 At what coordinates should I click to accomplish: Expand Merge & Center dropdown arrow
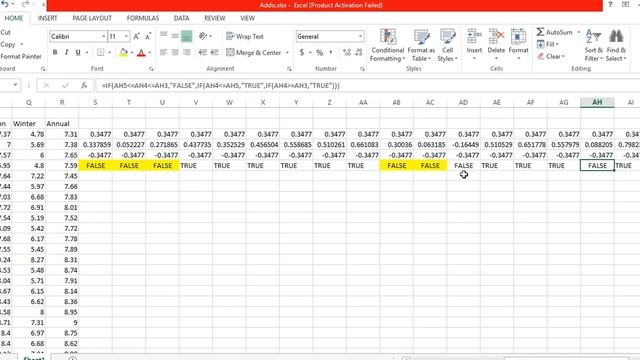(287, 53)
